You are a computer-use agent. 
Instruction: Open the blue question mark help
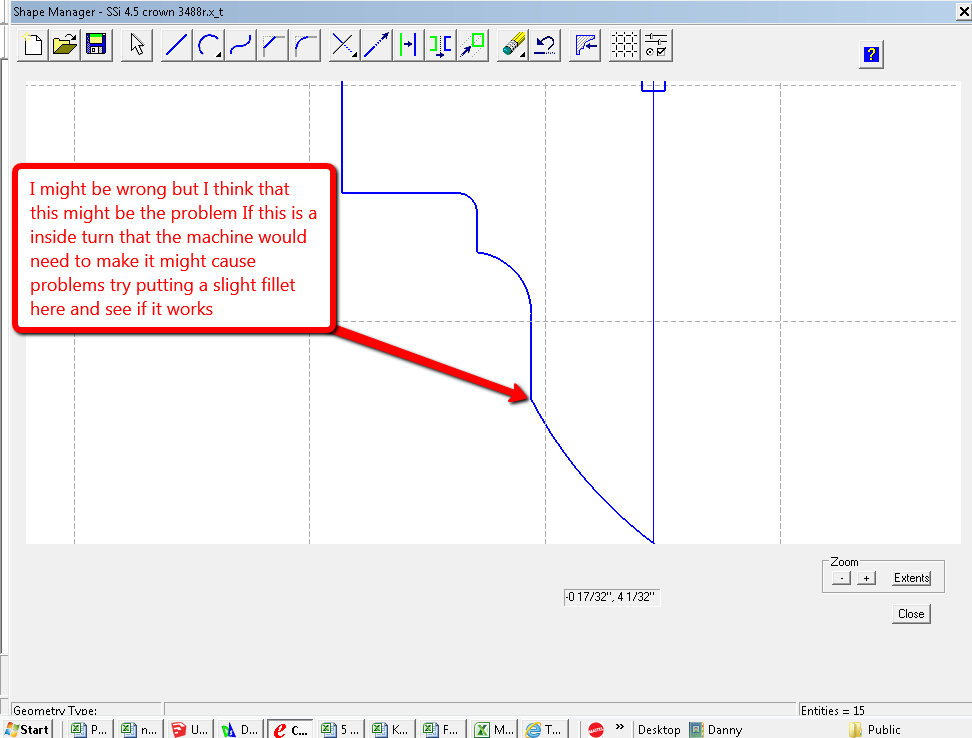pyautogui.click(x=871, y=55)
